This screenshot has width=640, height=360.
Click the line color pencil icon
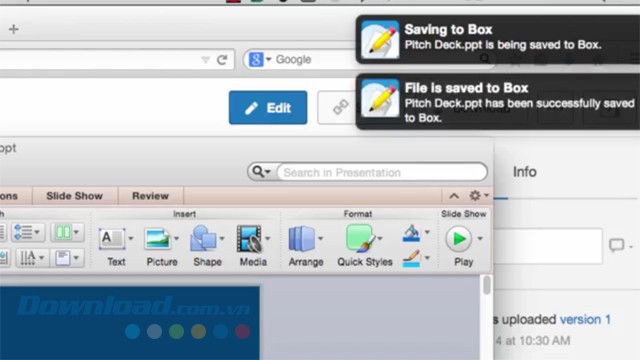pyautogui.click(x=411, y=258)
